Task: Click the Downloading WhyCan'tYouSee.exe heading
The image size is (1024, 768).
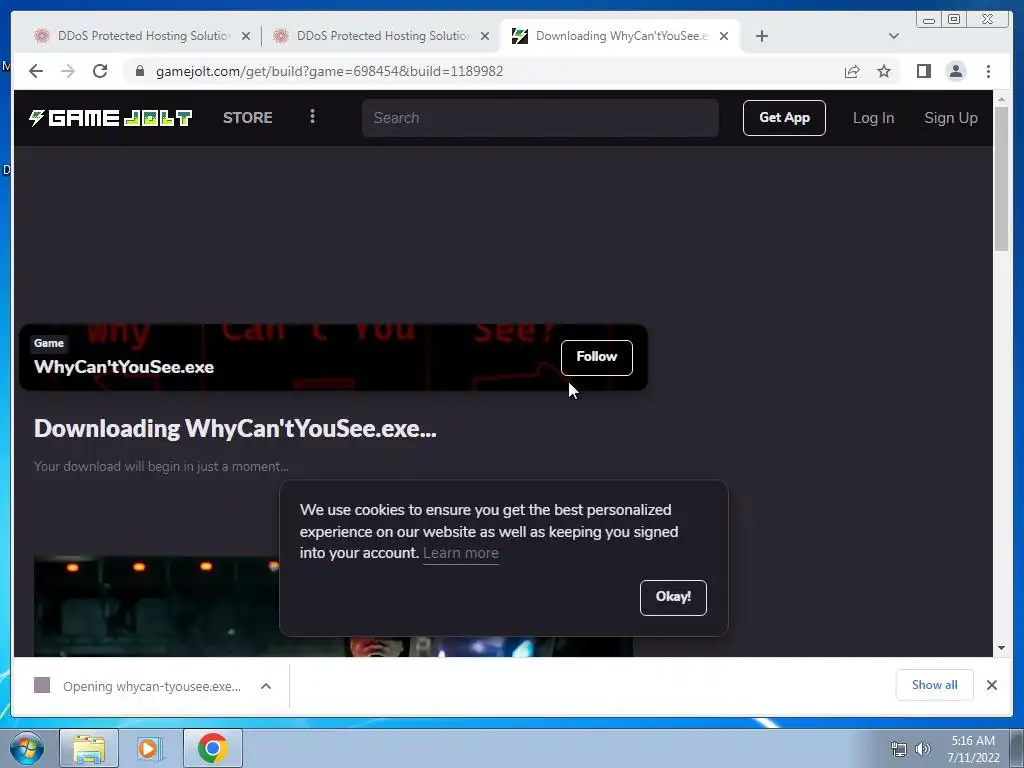Action: pos(235,428)
